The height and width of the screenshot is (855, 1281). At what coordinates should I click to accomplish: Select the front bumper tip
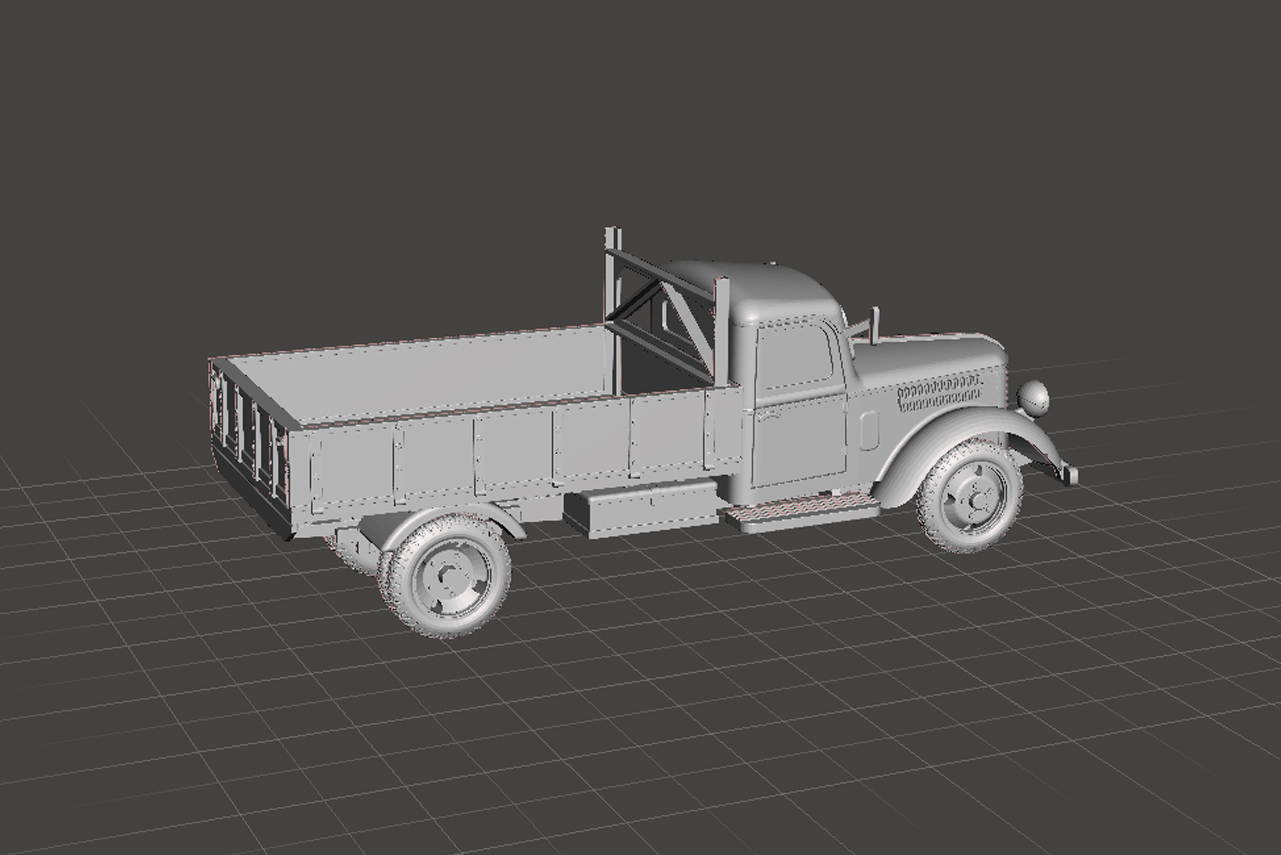(x=1068, y=474)
